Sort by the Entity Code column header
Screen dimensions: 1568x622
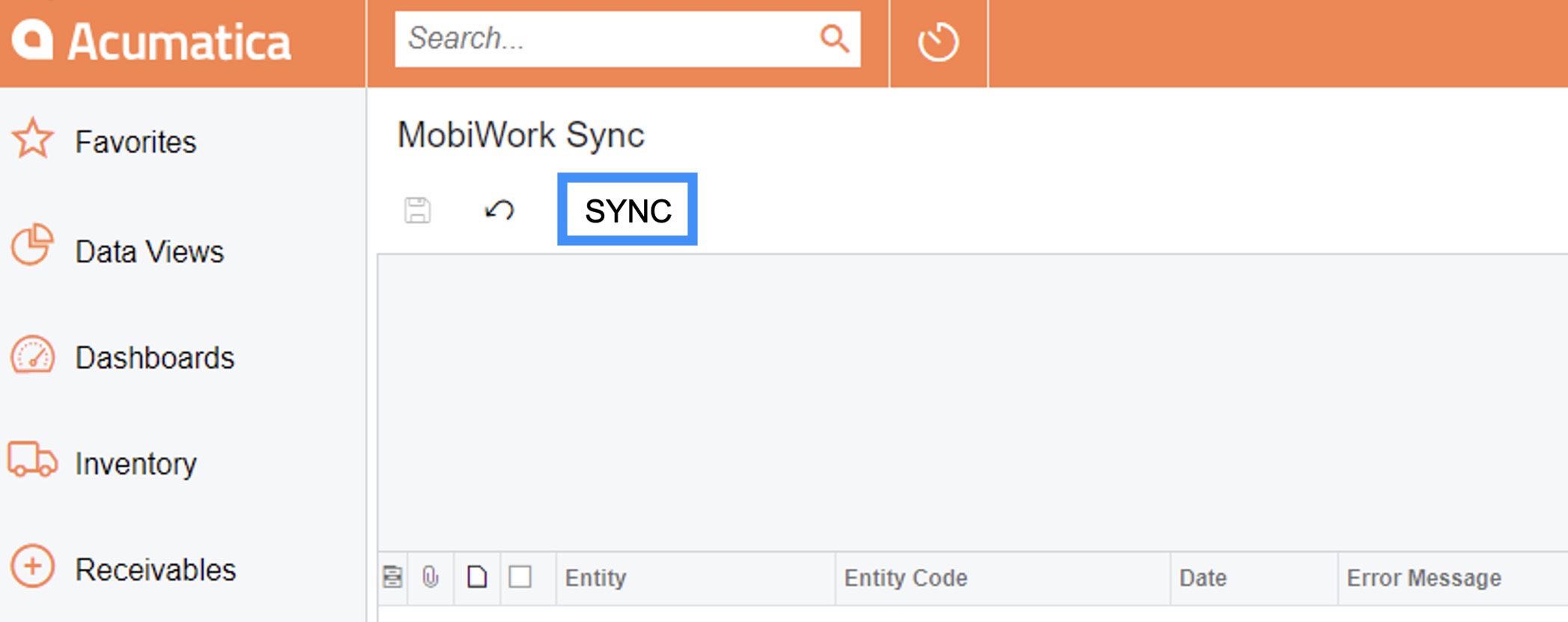coord(905,578)
